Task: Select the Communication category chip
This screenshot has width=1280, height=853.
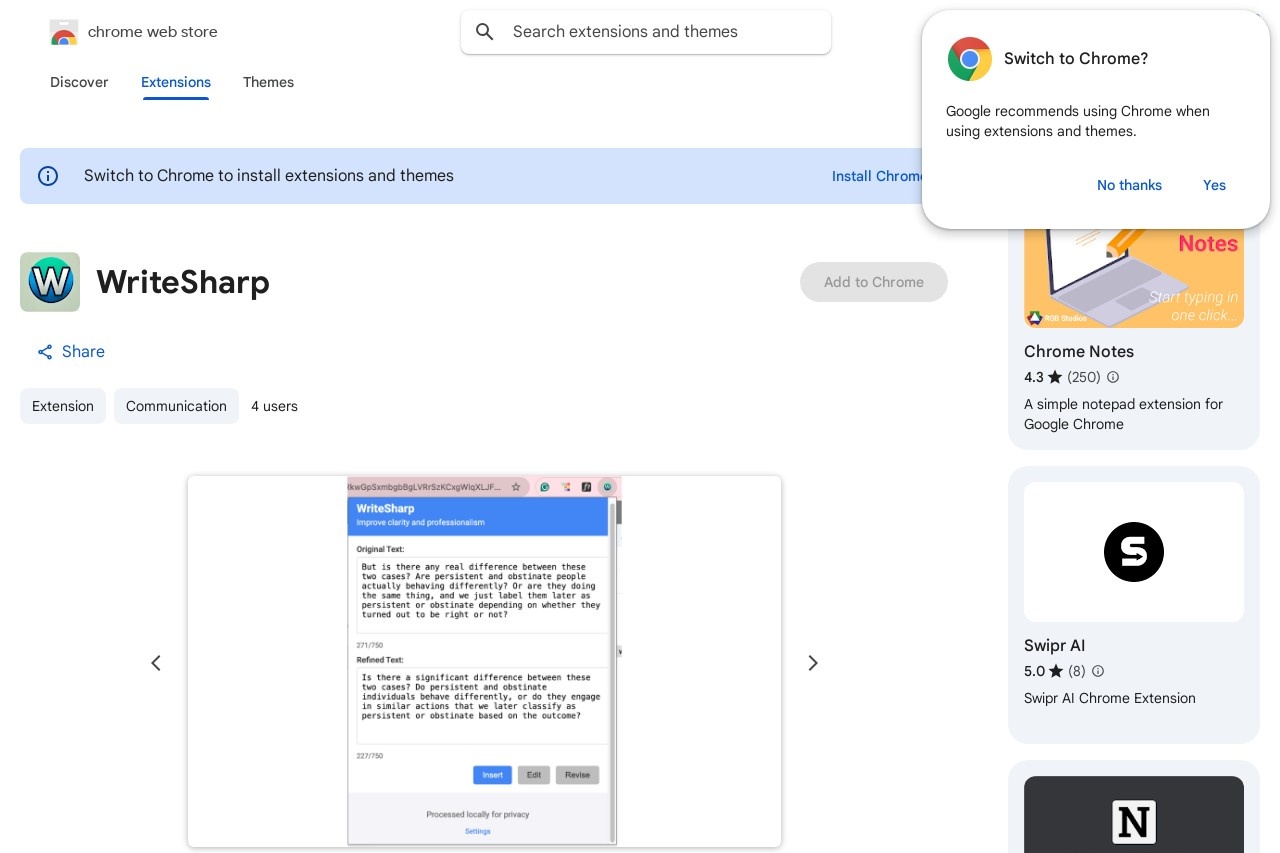Action: [x=176, y=406]
